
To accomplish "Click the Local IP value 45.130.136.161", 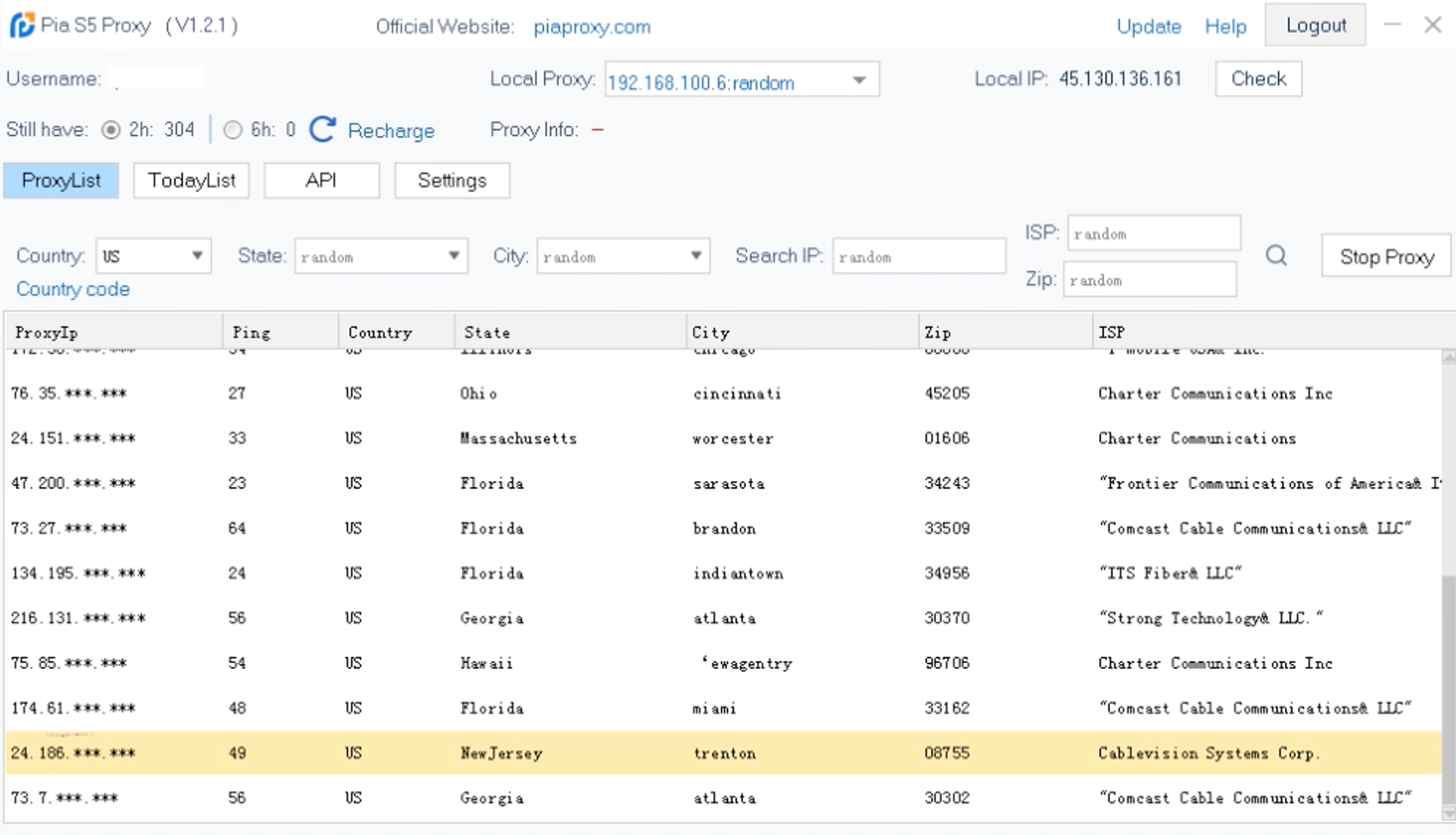I will pos(1120,79).
